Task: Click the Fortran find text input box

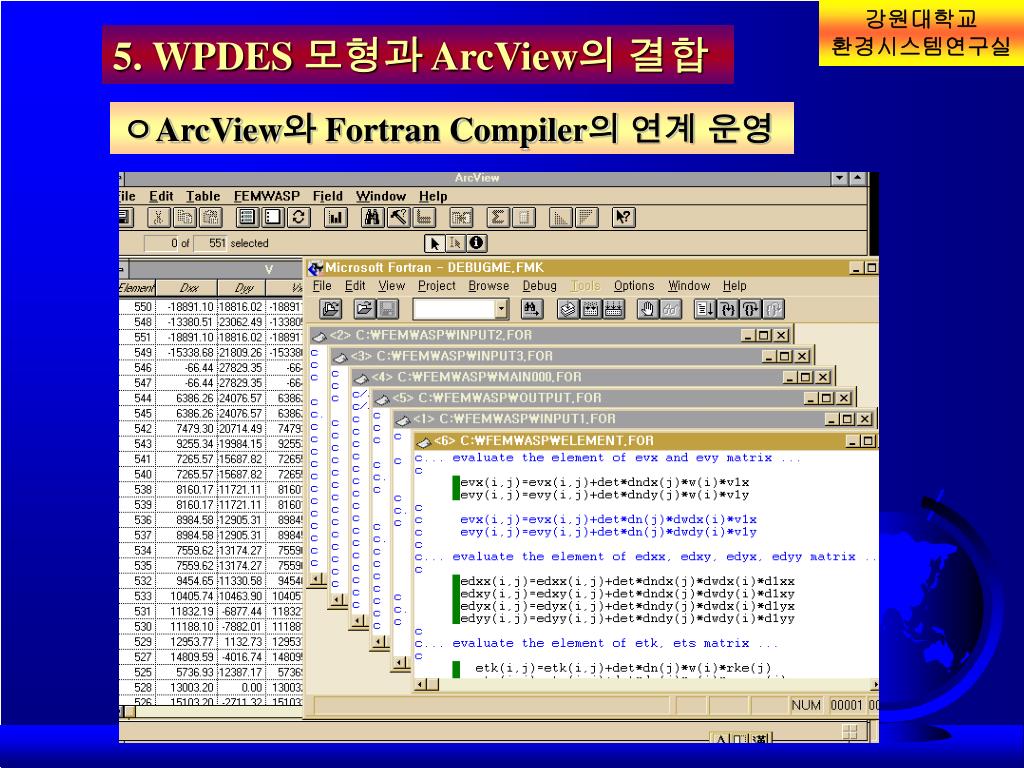Action: tap(454, 309)
